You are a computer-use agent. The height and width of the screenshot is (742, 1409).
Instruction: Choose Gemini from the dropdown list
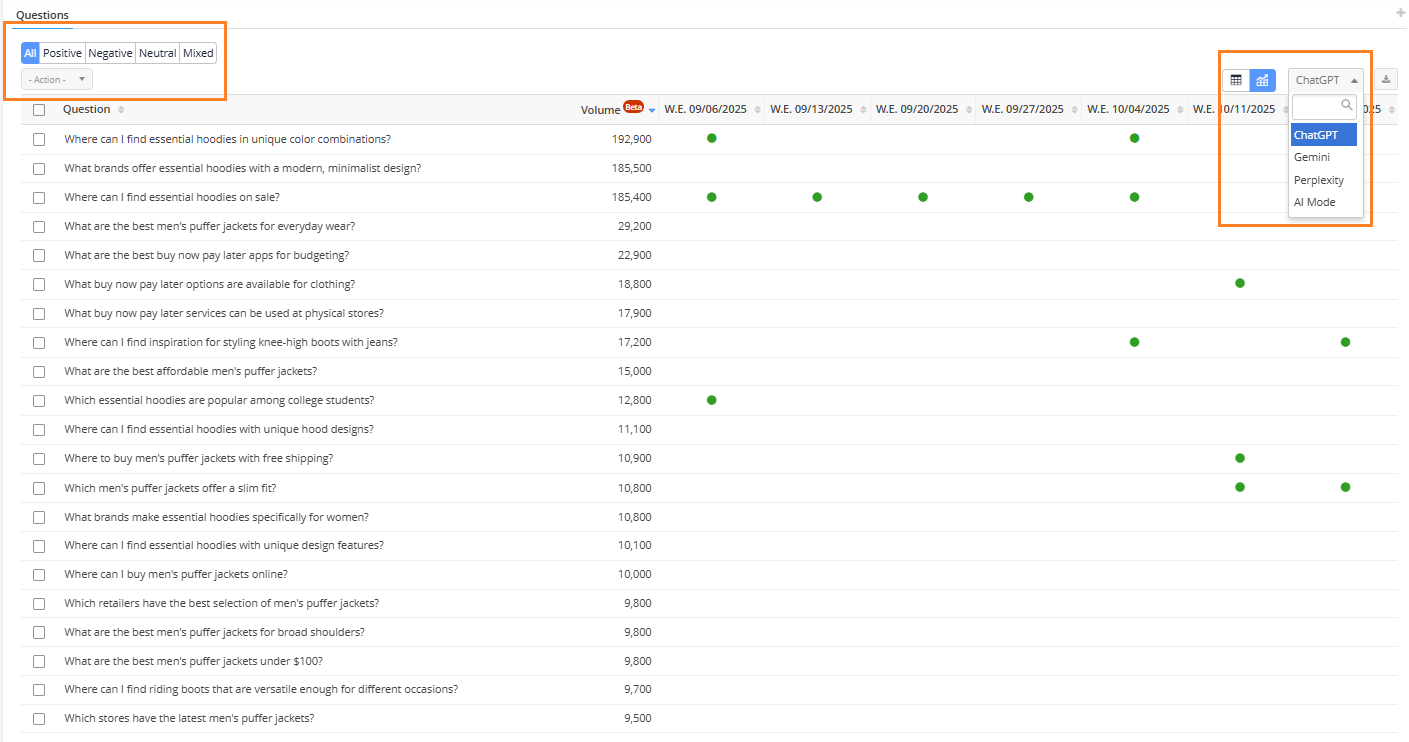pos(1312,157)
